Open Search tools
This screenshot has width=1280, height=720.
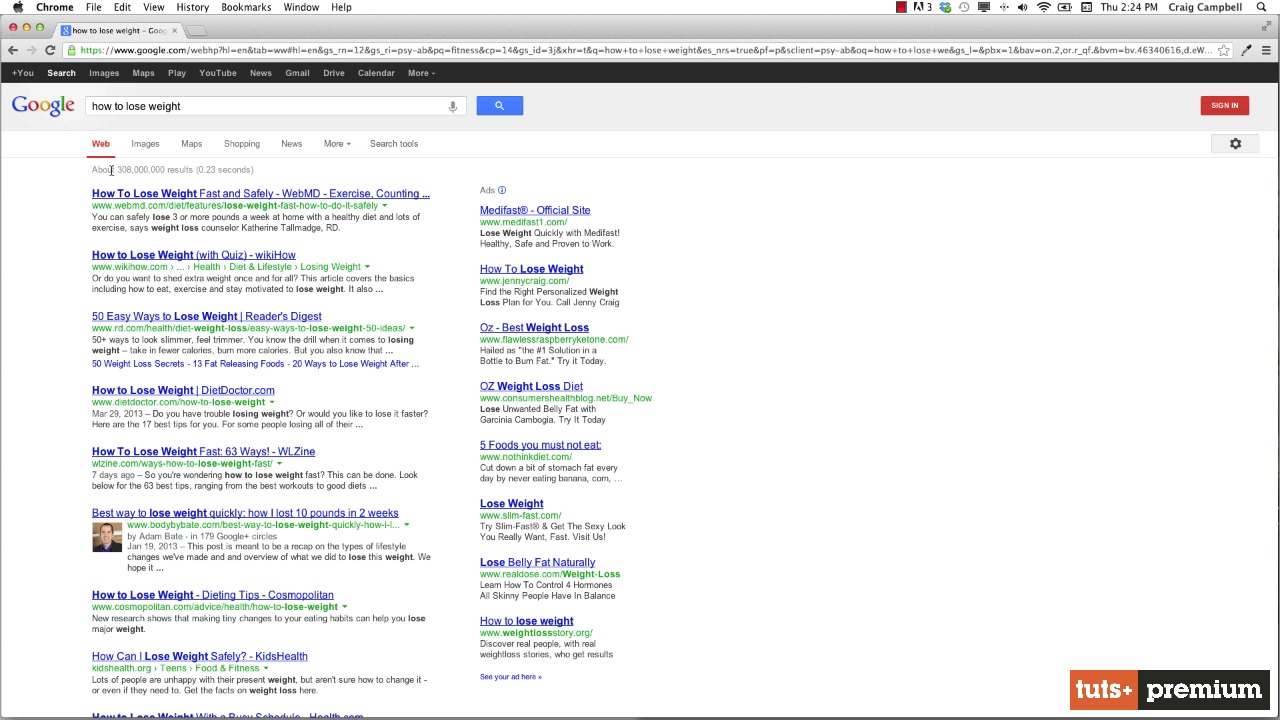click(x=394, y=144)
